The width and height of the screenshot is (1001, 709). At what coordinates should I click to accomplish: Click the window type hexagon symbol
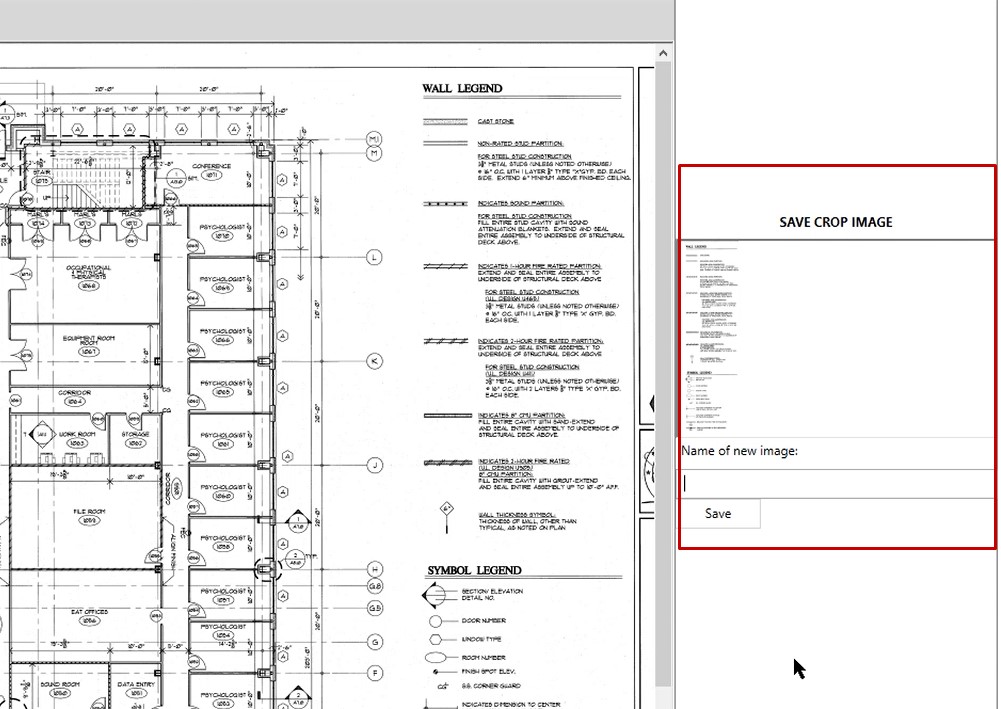[435, 638]
